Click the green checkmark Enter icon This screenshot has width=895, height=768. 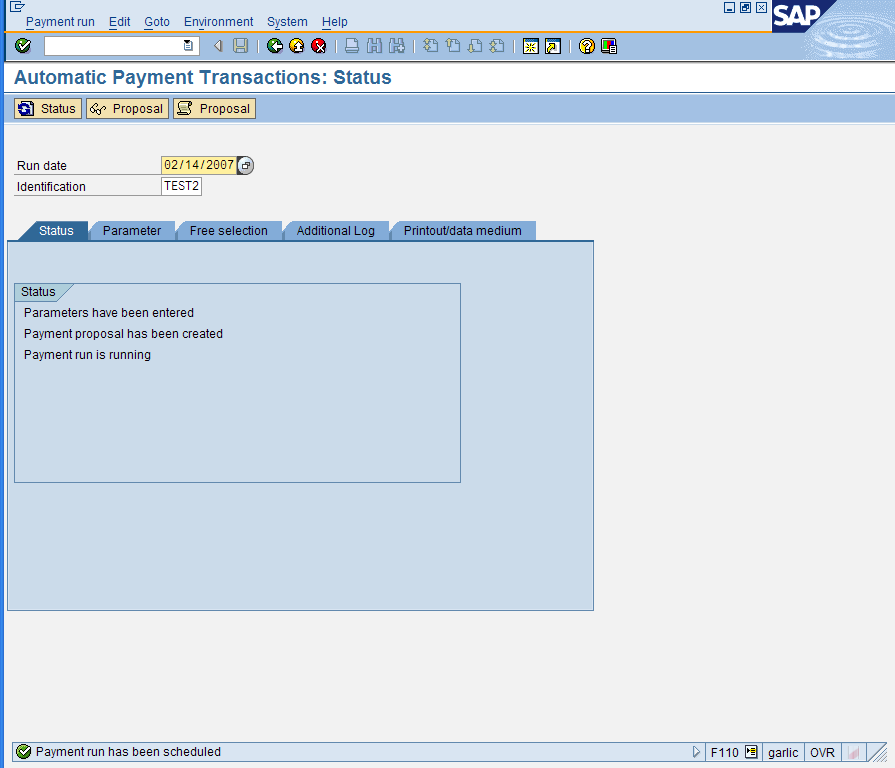click(x=22, y=45)
